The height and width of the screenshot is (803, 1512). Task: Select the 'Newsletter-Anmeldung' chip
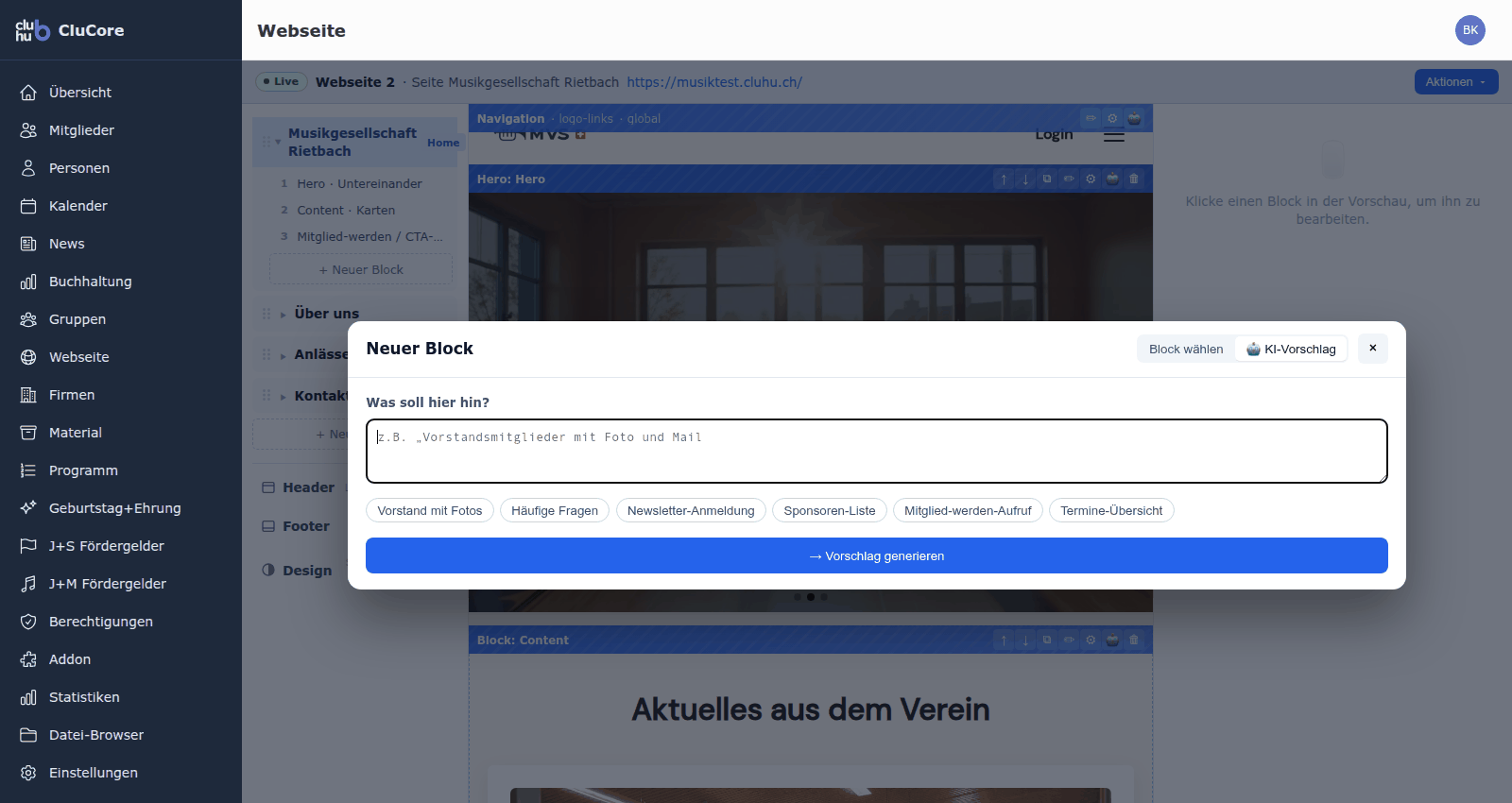(691, 511)
